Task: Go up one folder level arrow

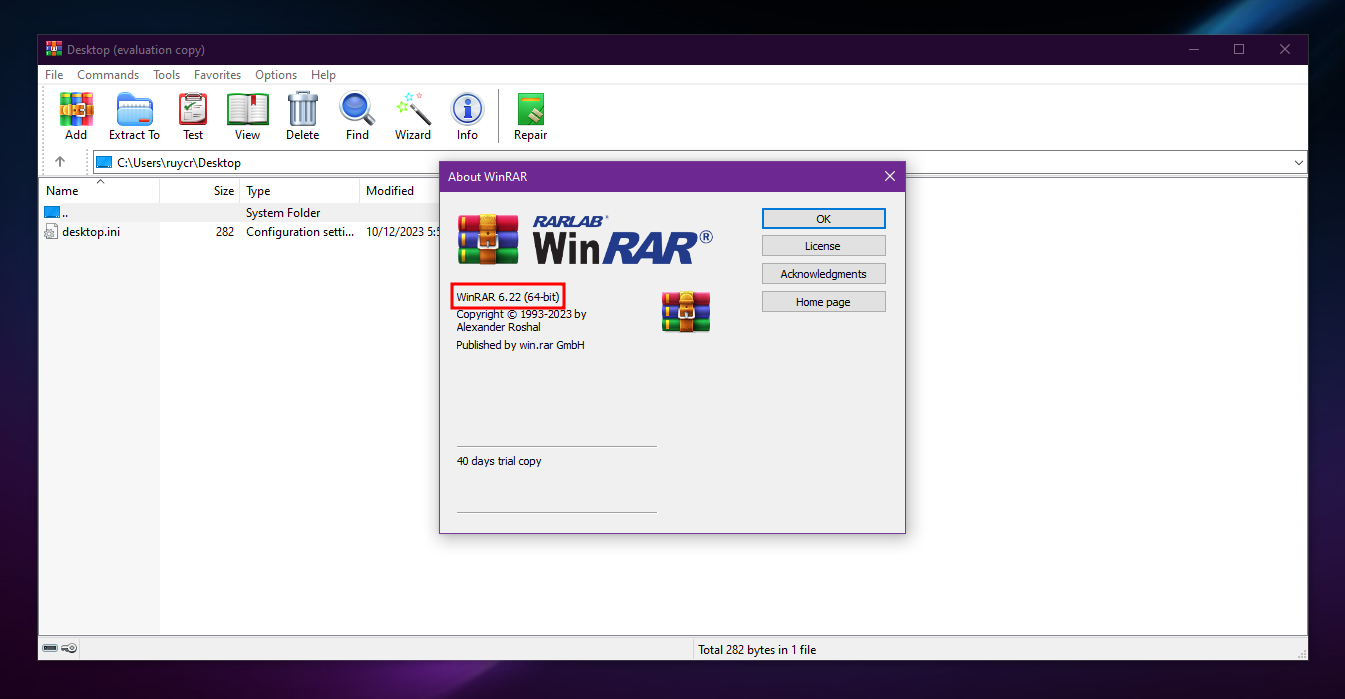Action: (x=60, y=162)
